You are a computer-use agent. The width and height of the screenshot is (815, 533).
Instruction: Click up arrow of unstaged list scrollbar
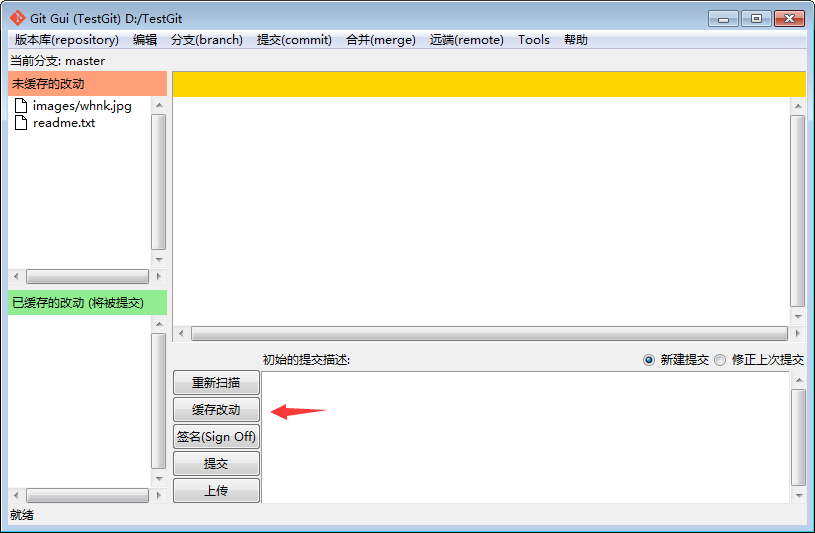159,105
